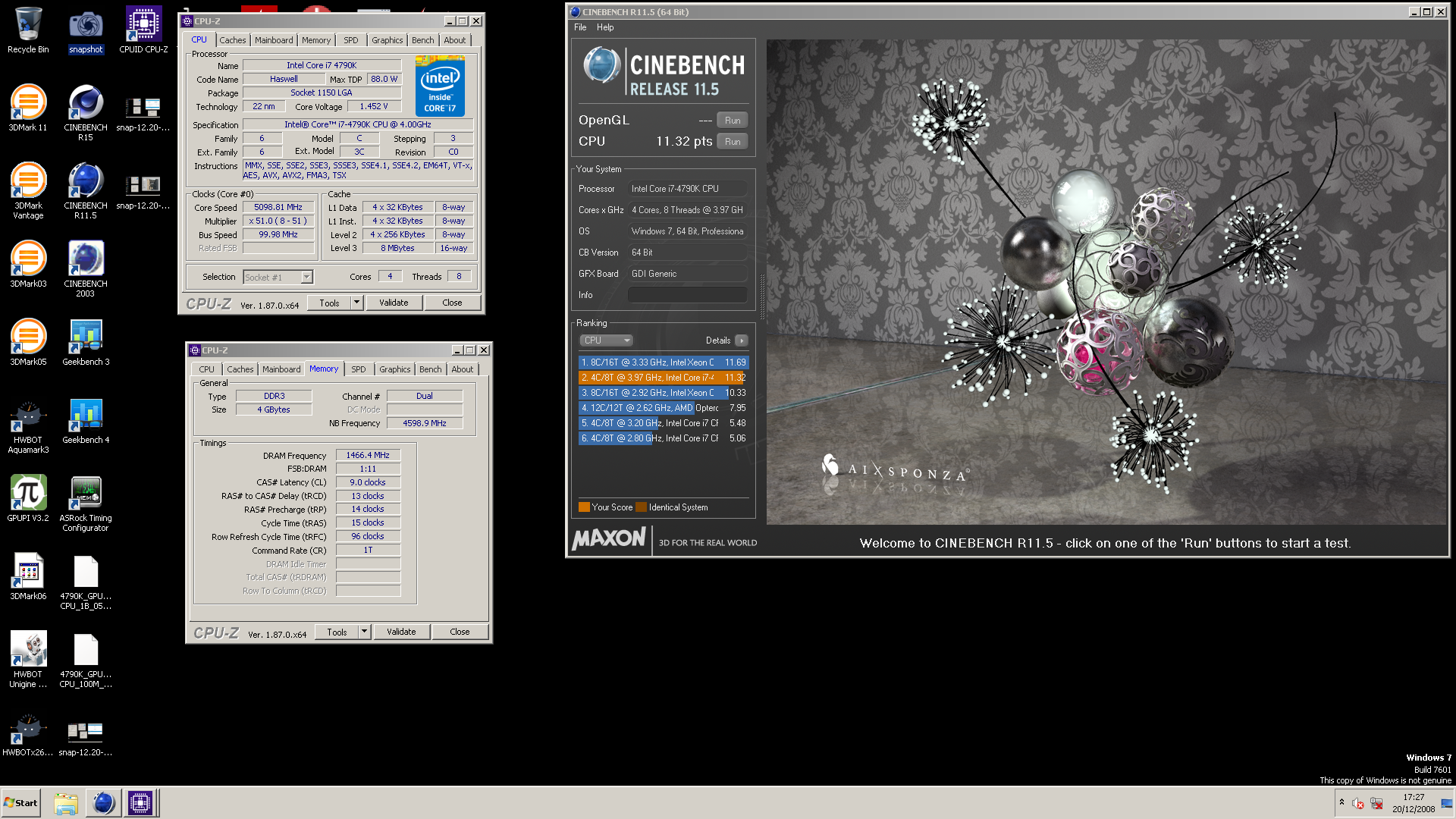This screenshot has height=819, width=1456.
Task: Select ranking entry 8C/16T @ 3.33 GHz
Action: [664, 362]
